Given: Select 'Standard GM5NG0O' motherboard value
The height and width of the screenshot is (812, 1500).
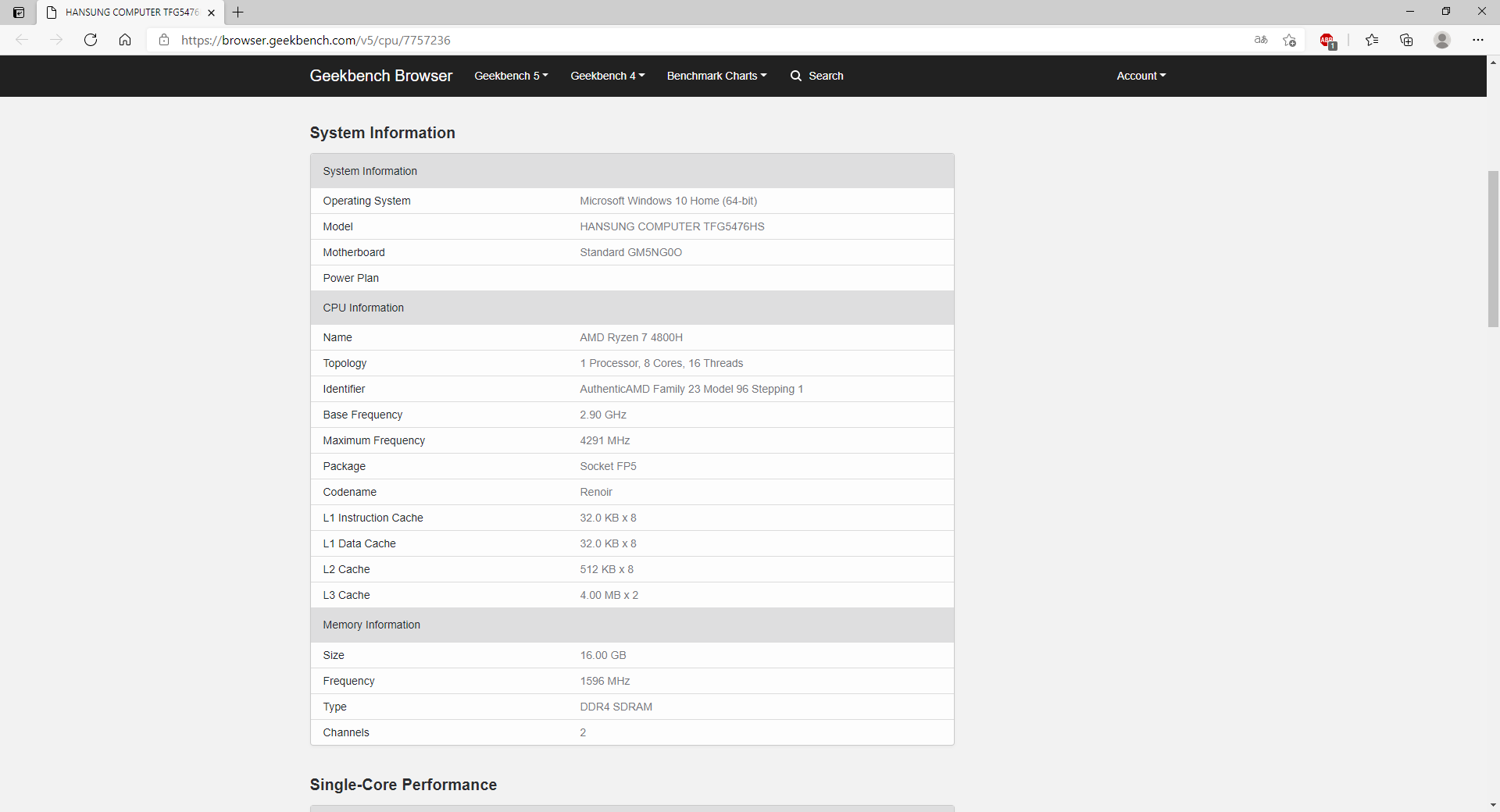Looking at the screenshot, I should tap(630, 252).
